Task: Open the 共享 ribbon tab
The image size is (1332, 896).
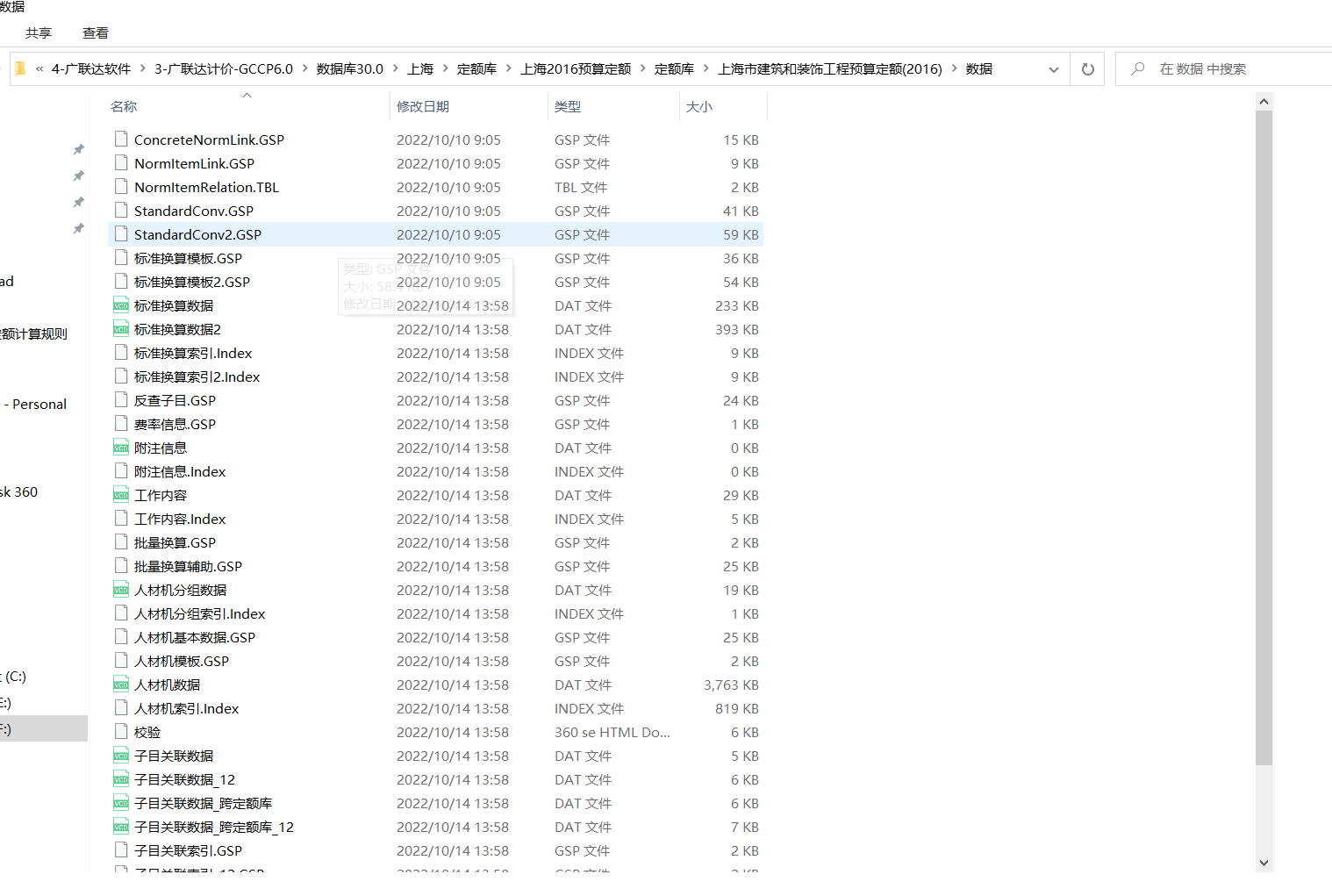Action: tap(39, 32)
